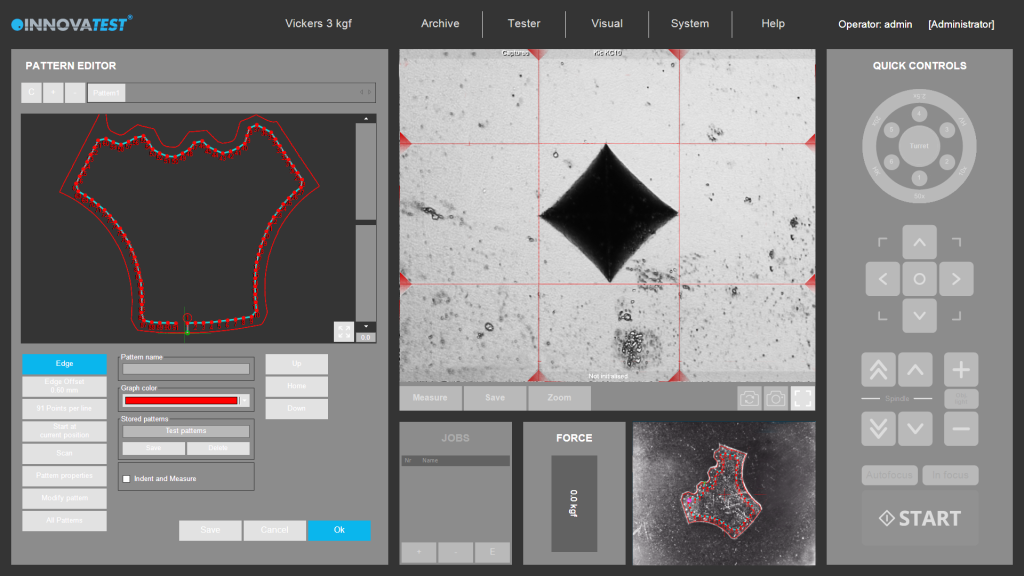Image resolution: width=1024 pixels, height=576 pixels.
Task: Decrease objective light with minus button
Action: click(961, 428)
